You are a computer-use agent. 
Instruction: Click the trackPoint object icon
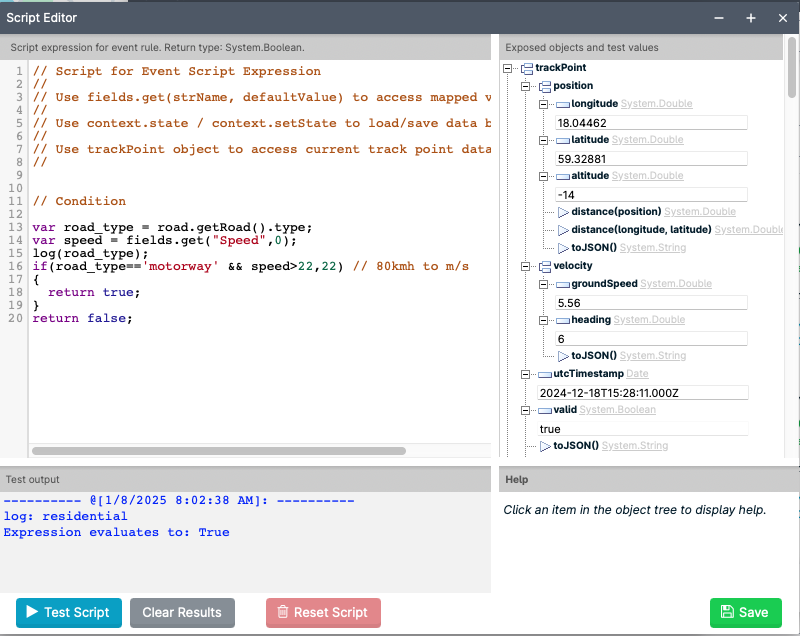tap(527, 68)
